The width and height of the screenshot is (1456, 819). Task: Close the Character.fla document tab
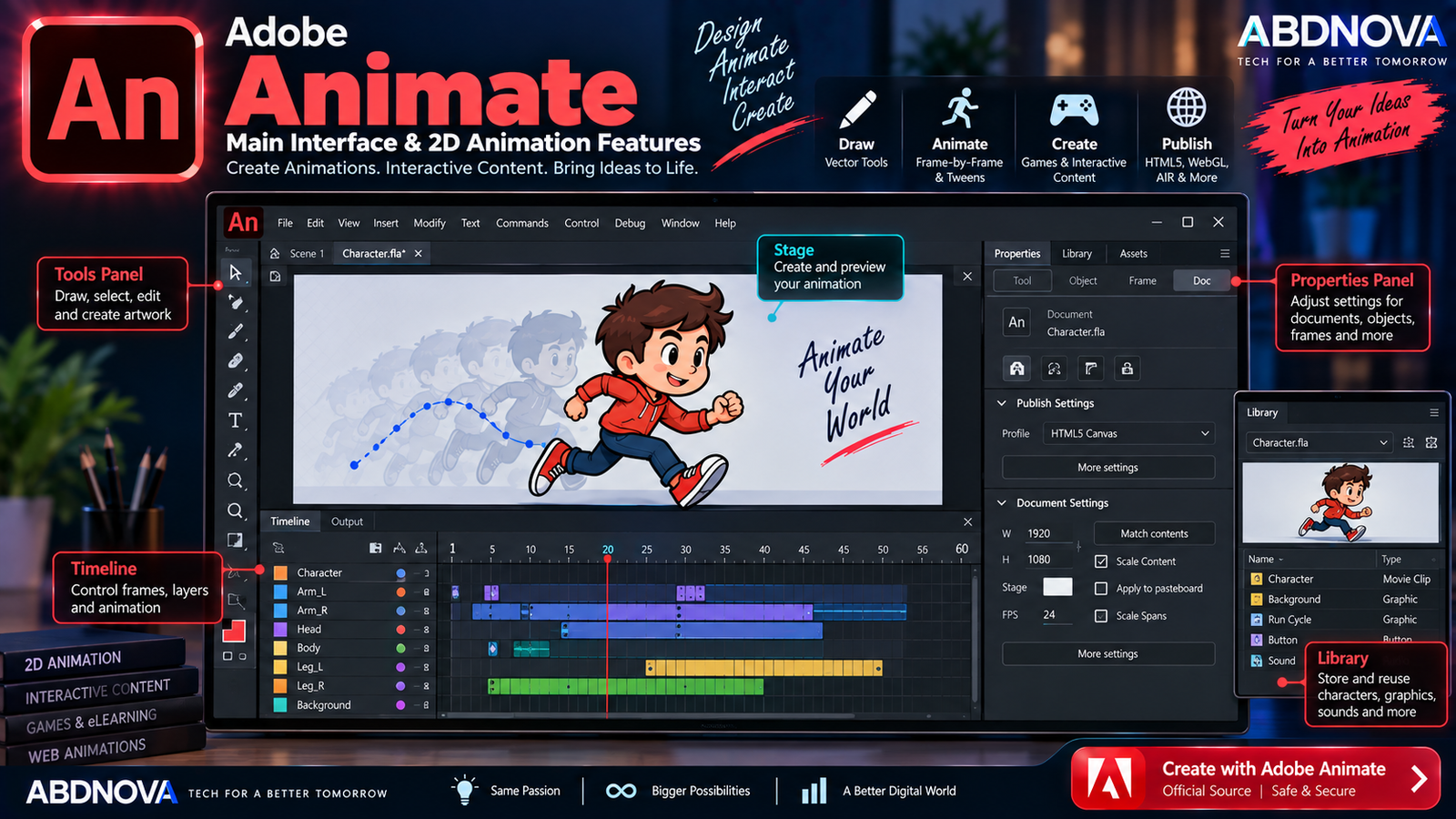tap(419, 254)
